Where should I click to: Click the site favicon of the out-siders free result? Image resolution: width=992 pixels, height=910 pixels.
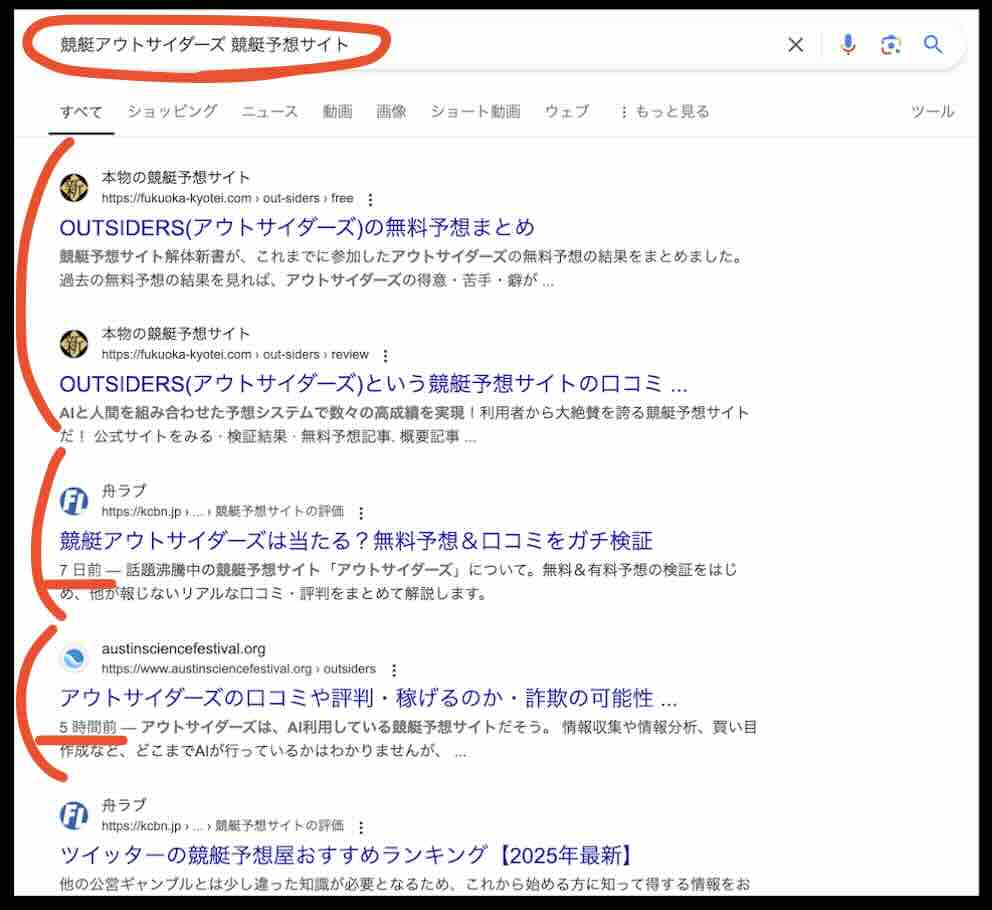74,187
